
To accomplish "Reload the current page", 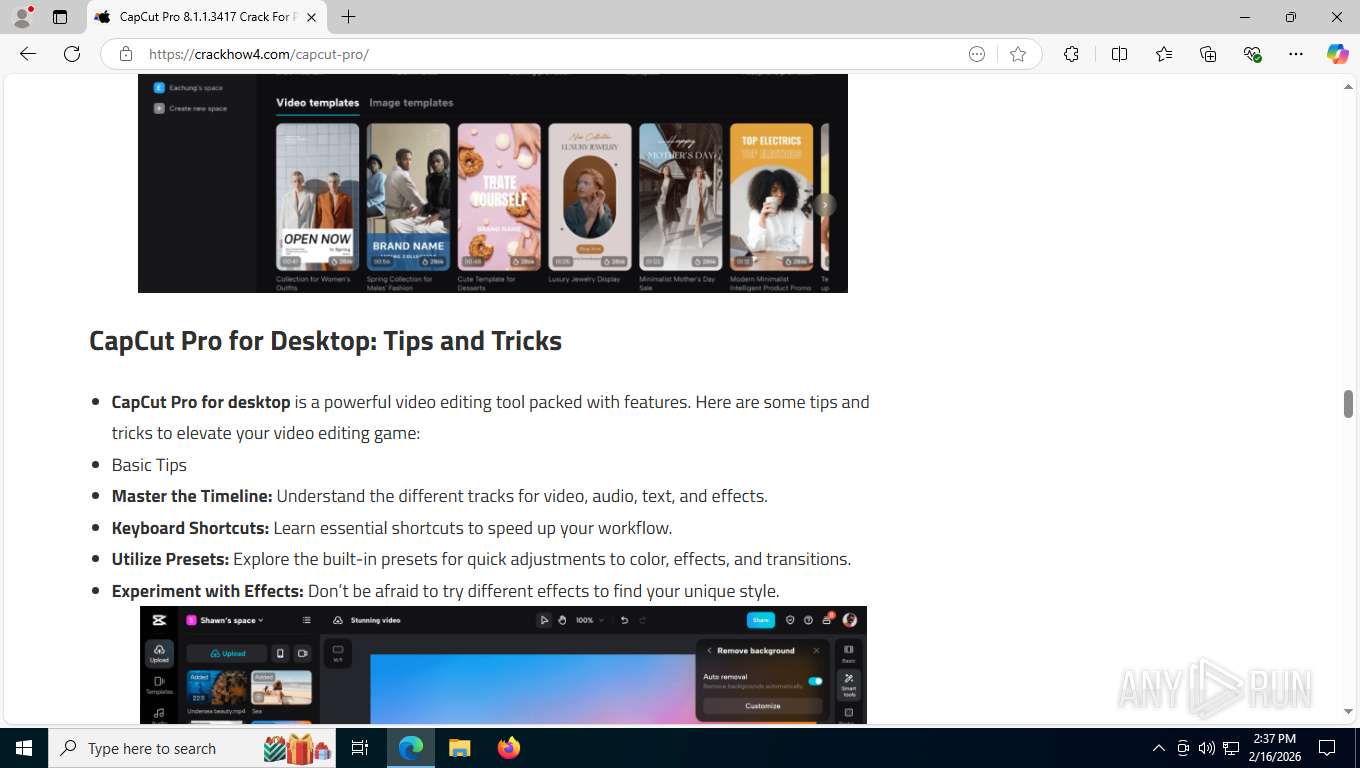I will tap(72, 54).
